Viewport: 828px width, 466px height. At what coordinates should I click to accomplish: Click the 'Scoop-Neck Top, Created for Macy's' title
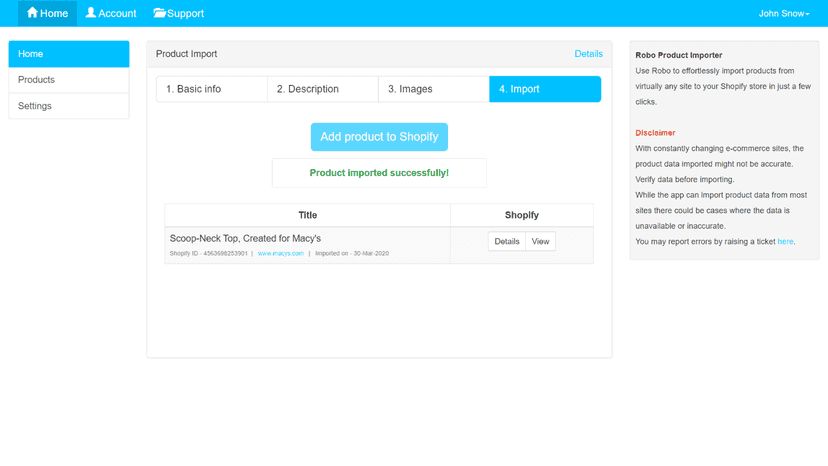pos(245,239)
